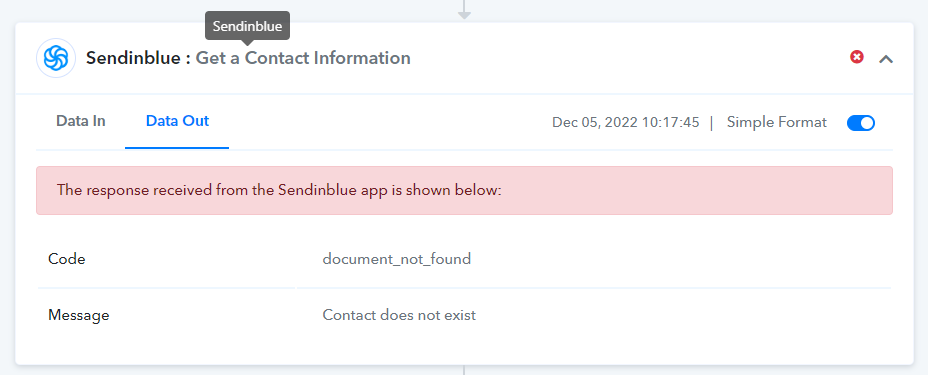Click the Simple Format label
The image size is (928, 375).
coord(776,122)
